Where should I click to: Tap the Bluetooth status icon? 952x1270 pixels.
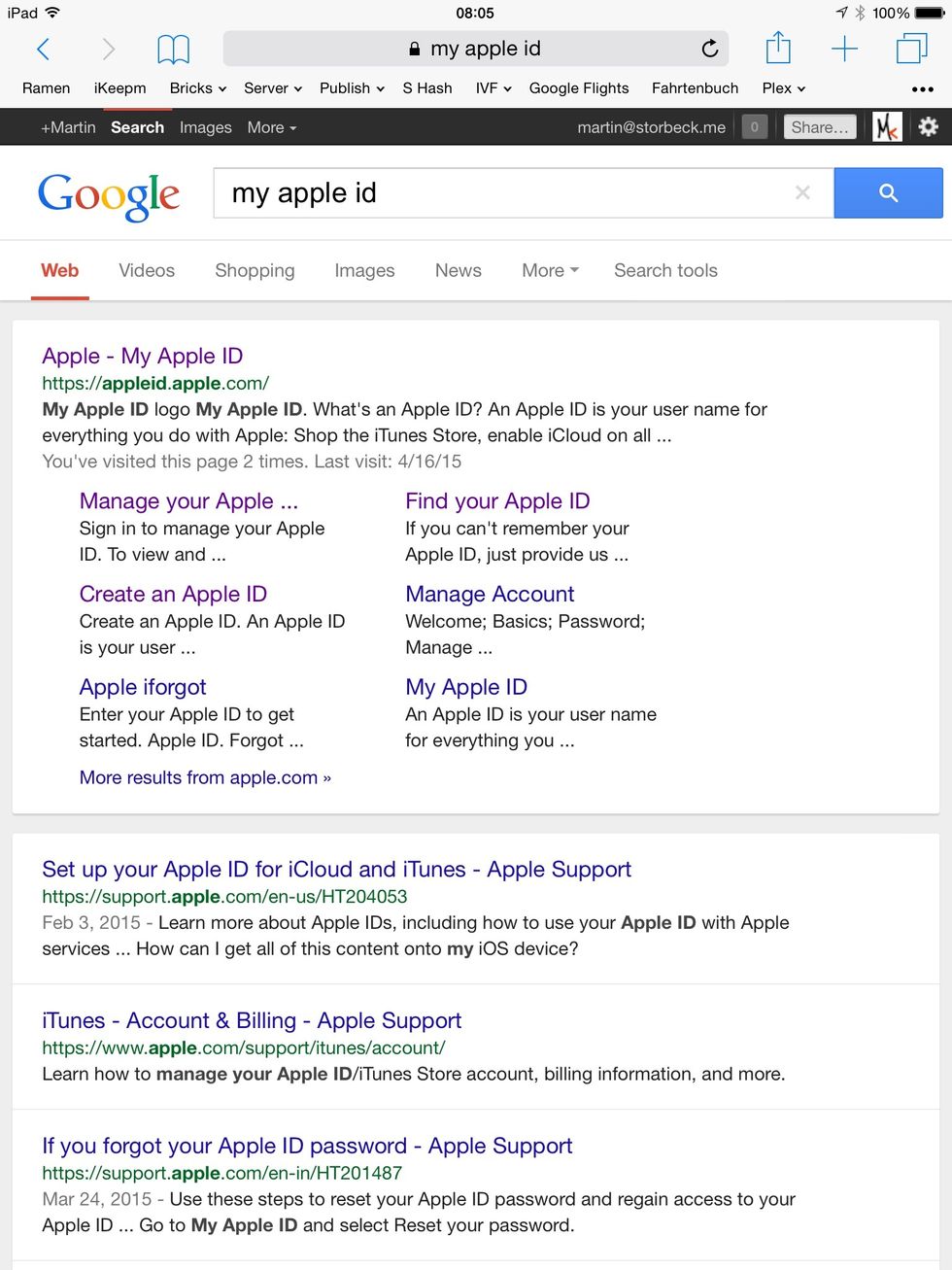coord(860,13)
